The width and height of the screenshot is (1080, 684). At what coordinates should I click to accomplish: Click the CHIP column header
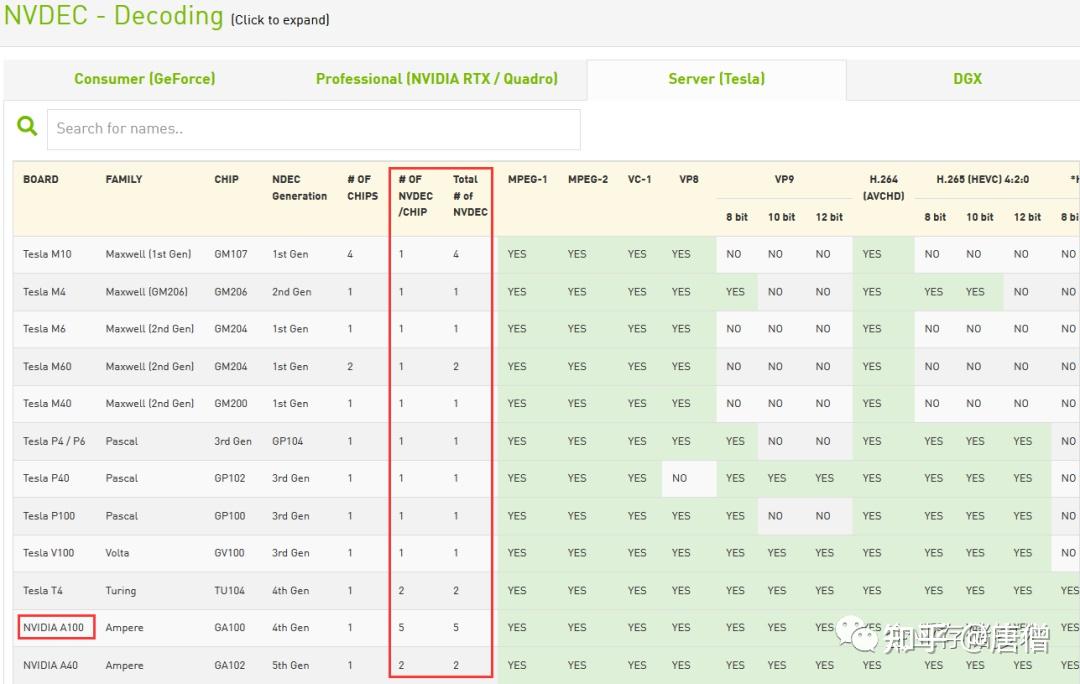click(x=226, y=179)
